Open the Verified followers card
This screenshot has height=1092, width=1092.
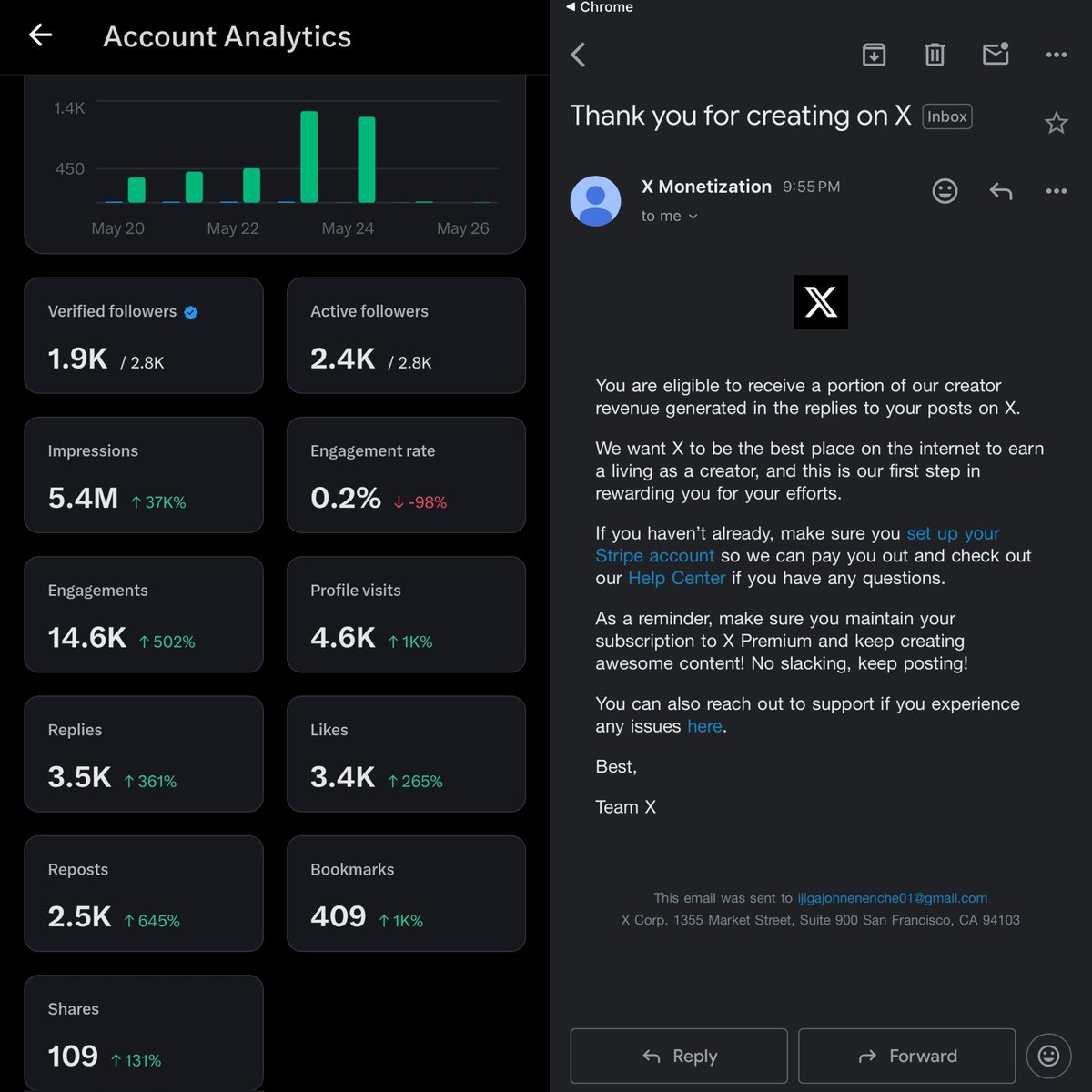[144, 336]
